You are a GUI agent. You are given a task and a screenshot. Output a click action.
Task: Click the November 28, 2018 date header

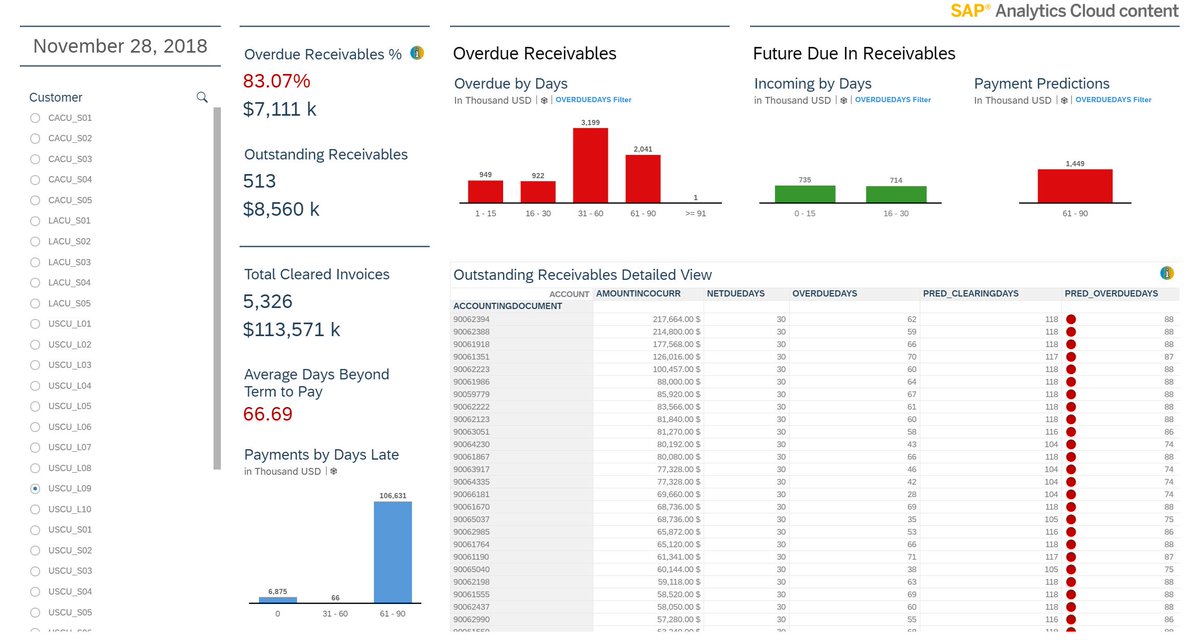[120, 46]
